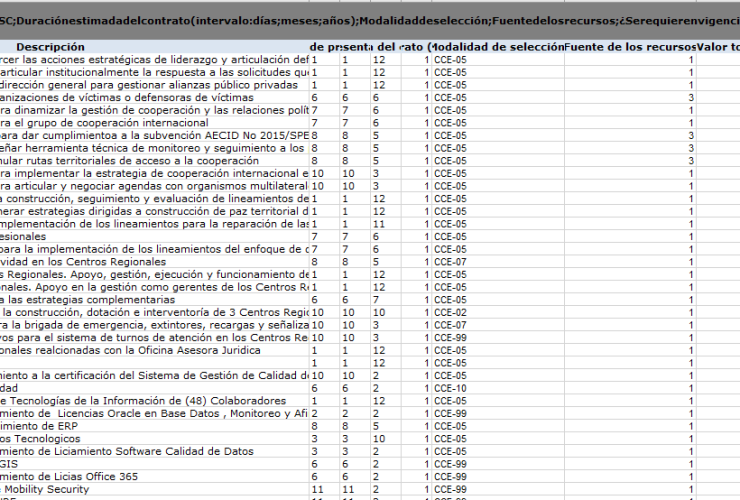This screenshot has height=500, width=740.
Task: Click 'herramienta técnica de monitoreo y seguimiento' cell
Action: pyautogui.click(x=155, y=148)
